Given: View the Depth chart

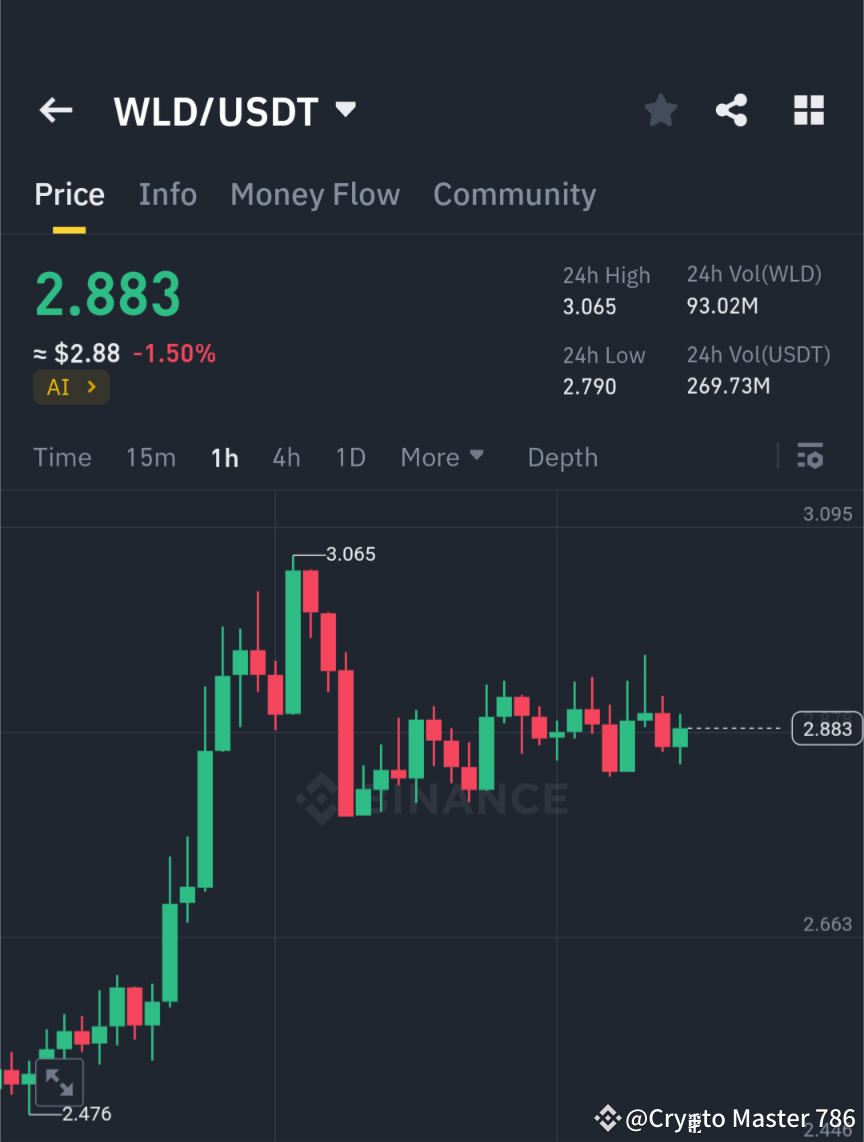Looking at the screenshot, I should tap(562, 457).
